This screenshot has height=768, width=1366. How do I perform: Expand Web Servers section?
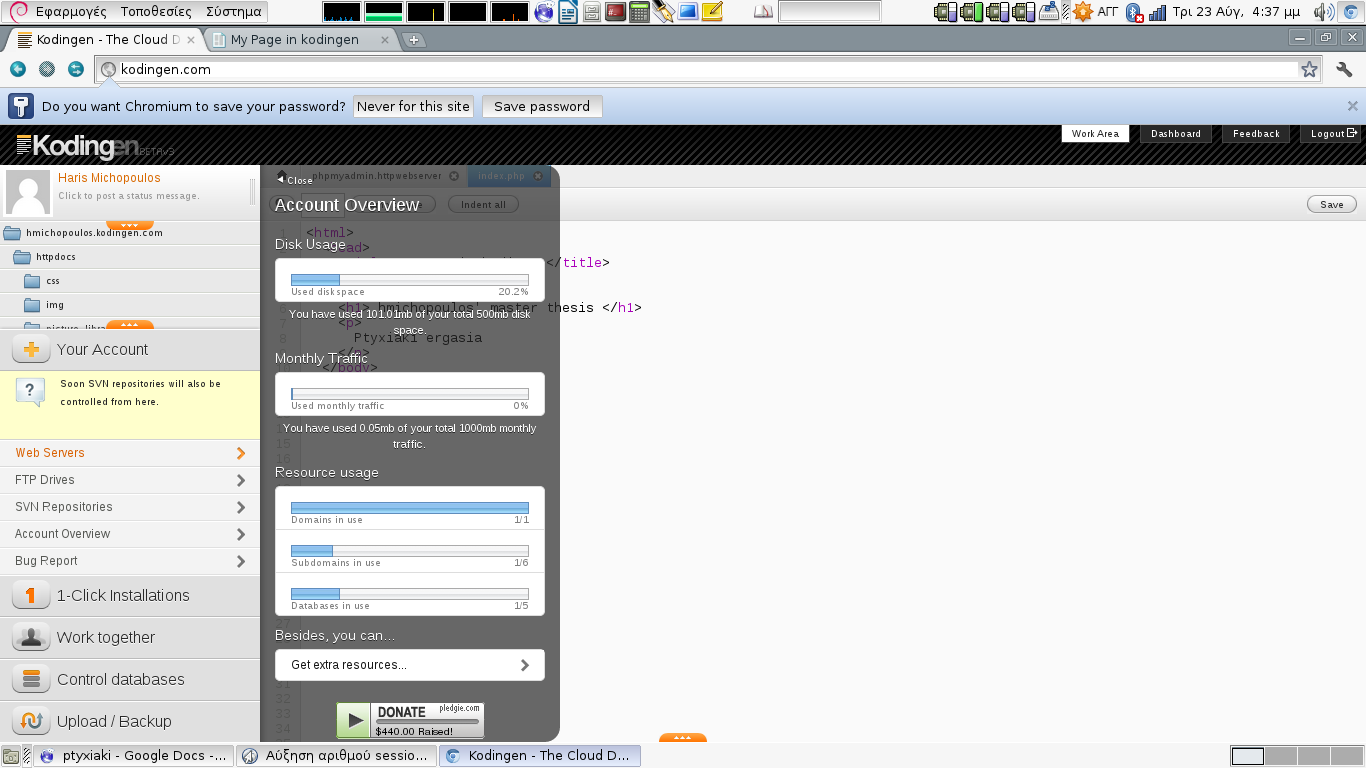pos(130,453)
